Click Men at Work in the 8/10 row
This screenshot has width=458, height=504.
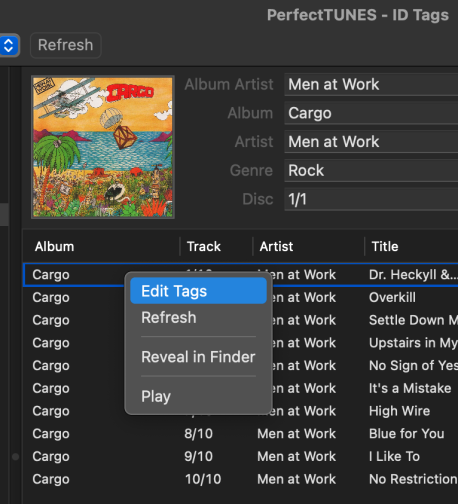click(x=296, y=433)
